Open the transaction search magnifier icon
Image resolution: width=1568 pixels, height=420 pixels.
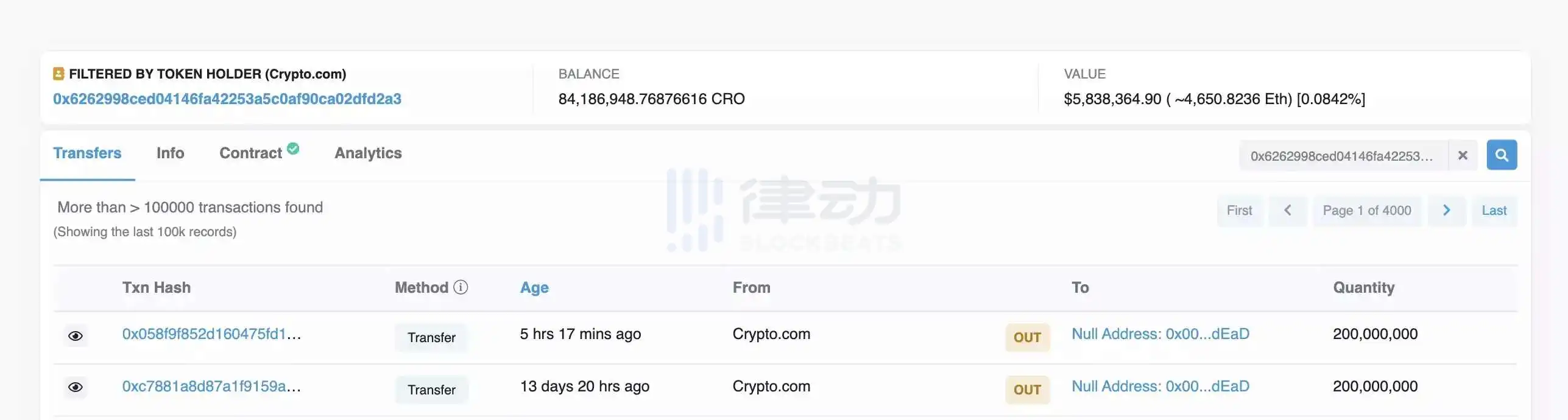pos(1501,155)
